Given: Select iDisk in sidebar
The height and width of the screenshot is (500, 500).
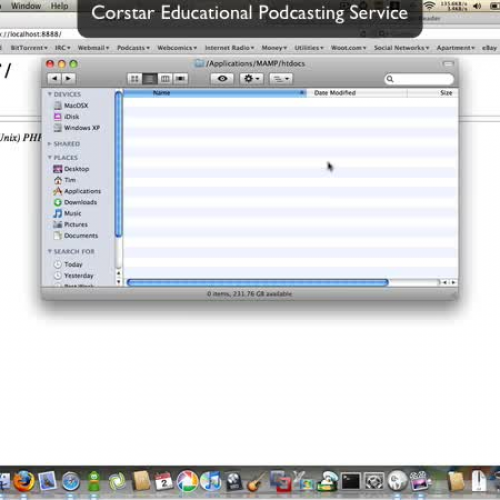Looking at the screenshot, I should click(x=67, y=117).
